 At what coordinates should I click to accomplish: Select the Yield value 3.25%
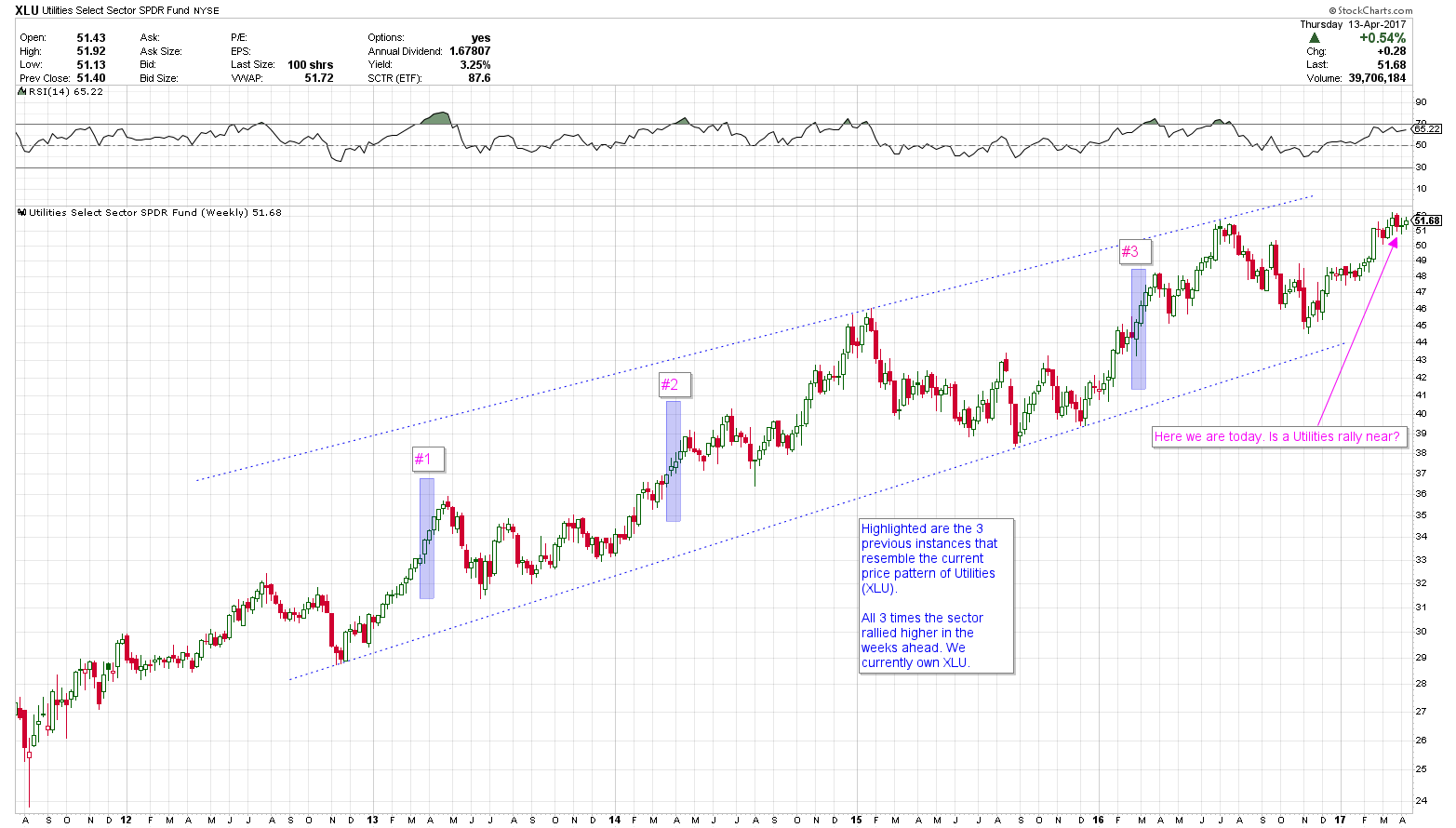474,65
